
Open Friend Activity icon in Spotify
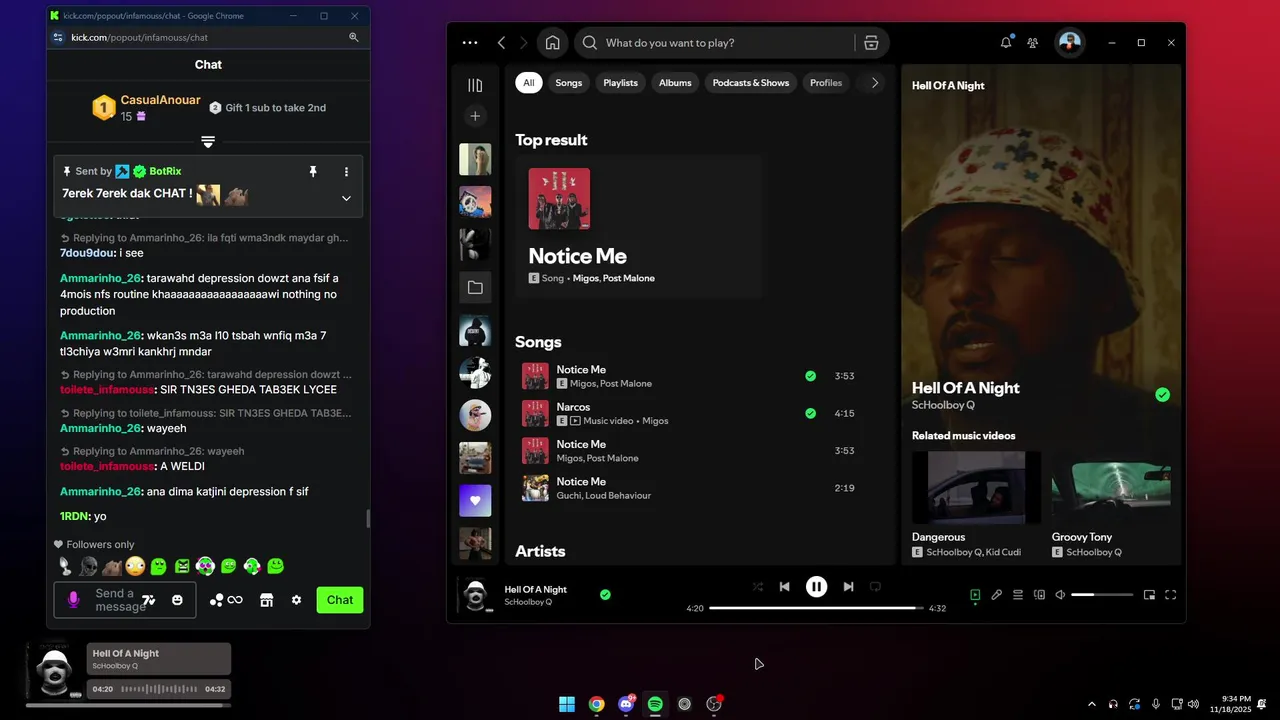click(1033, 43)
